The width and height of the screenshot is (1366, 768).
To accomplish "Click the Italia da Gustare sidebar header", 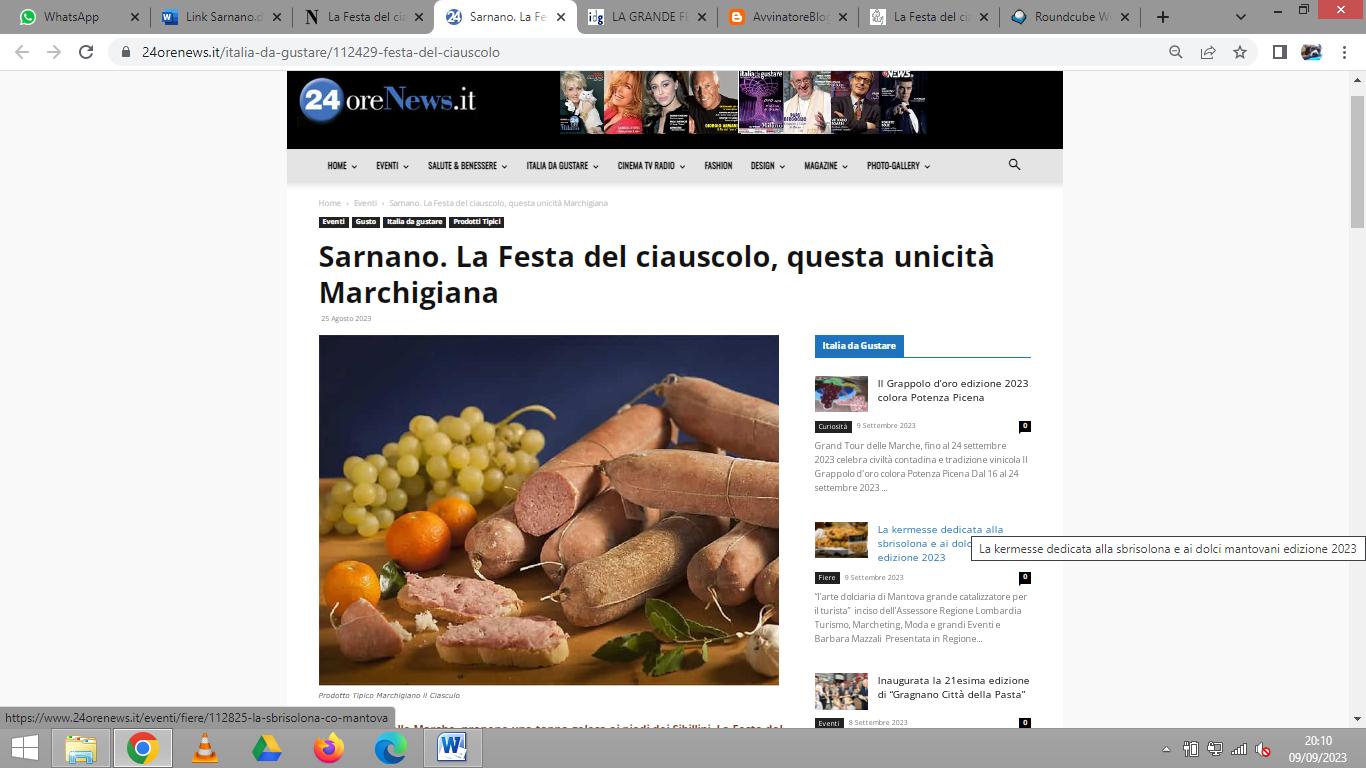I will pyautogui.click(x=859, y=346).
